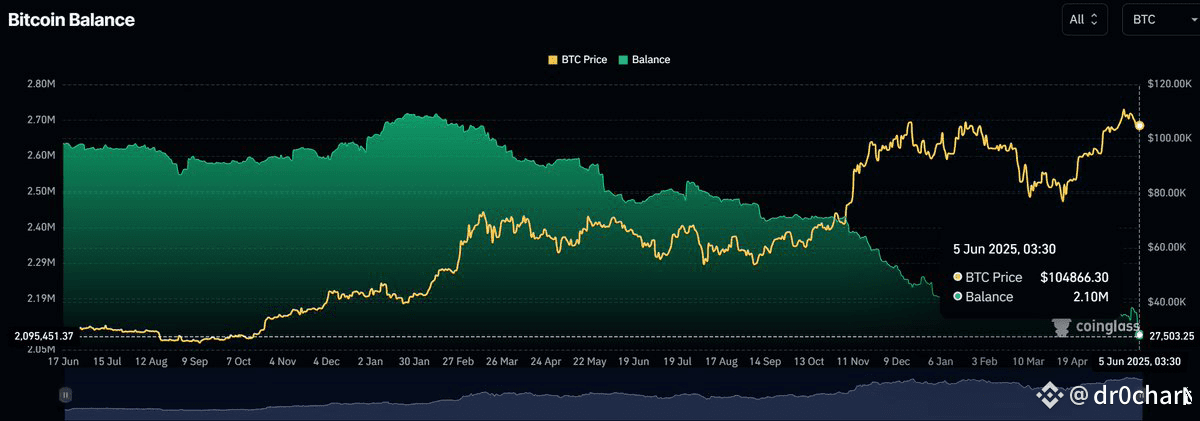The height and width of the screenshot is (421, 1200).
Task: Click the tooltip date 5 Jun 2025, 03:30
Action: [1002, 251]
